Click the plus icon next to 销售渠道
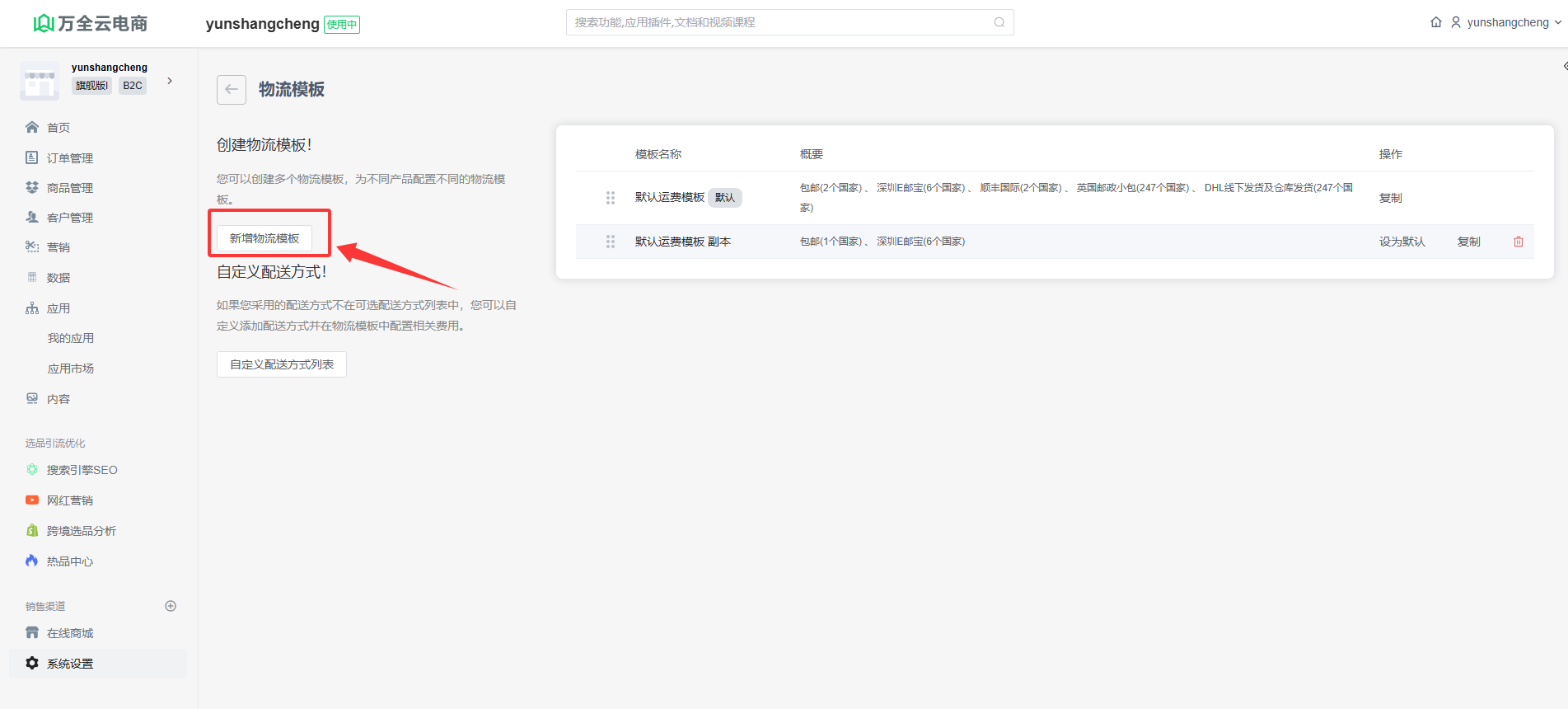The image size is (1568, 709). pos(171,606)
